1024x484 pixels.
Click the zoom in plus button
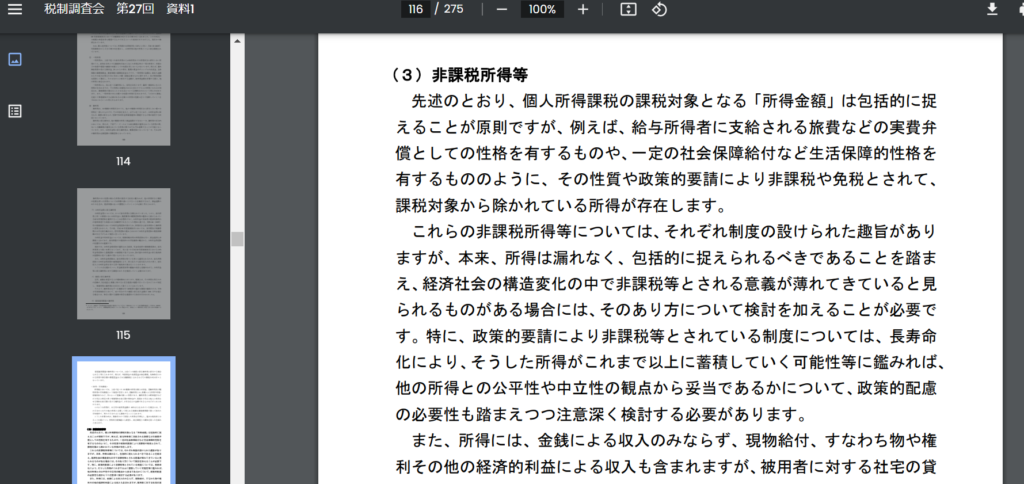coord(583,9)
